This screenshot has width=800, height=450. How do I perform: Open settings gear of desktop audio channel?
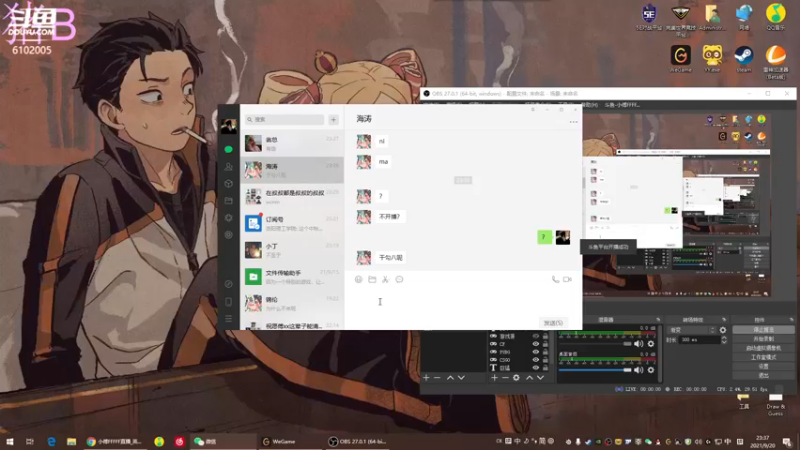point(651,370)
